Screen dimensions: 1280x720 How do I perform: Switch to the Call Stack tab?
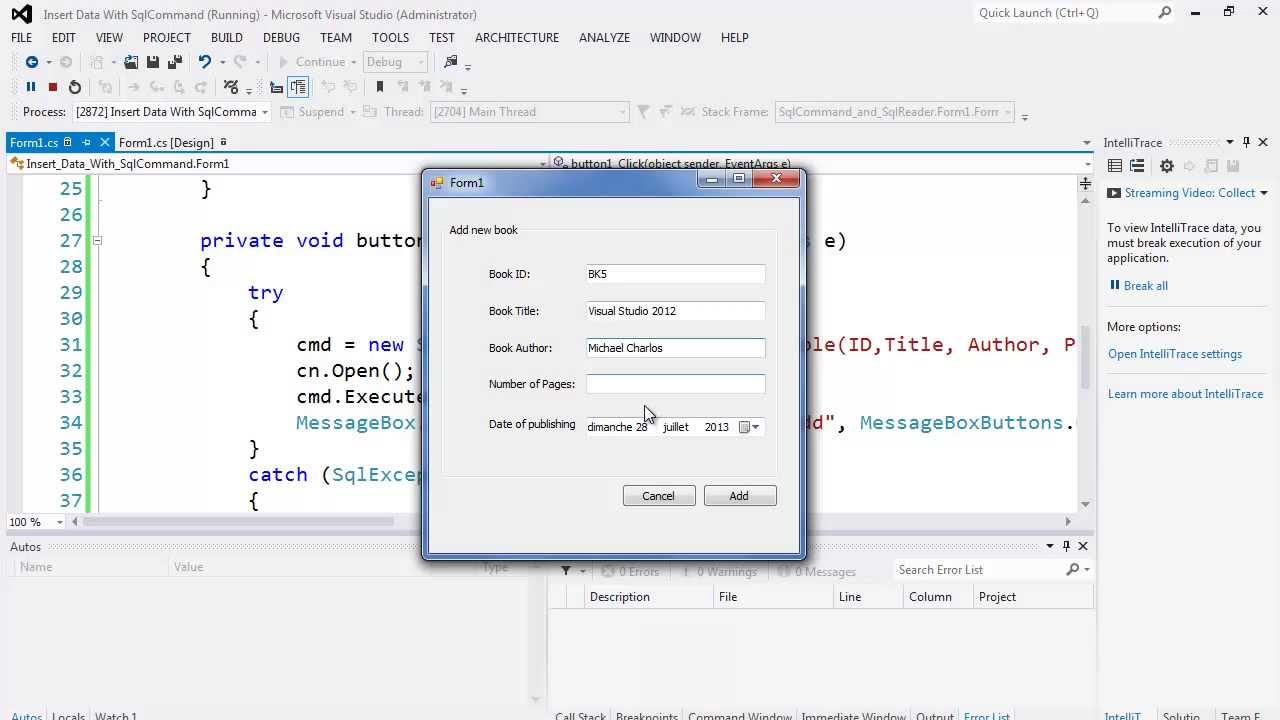(x=581, y=715)
